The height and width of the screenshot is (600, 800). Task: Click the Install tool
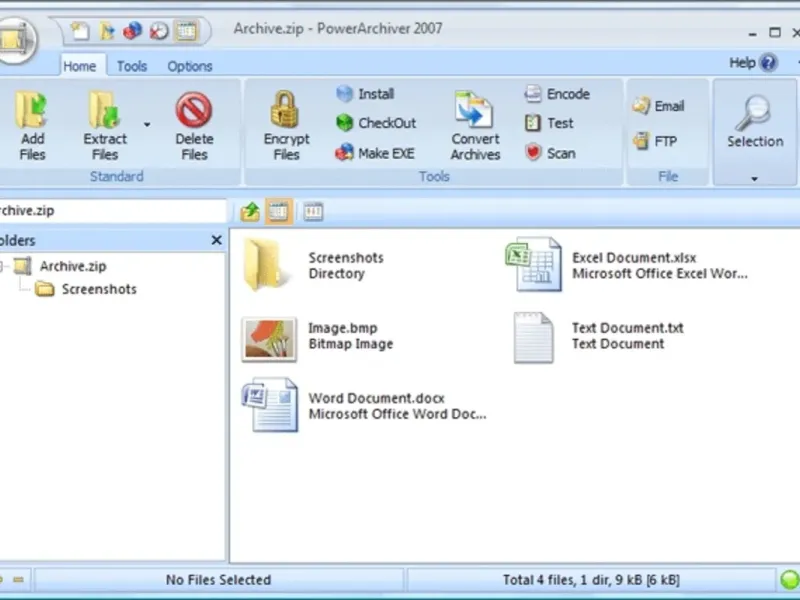click(x=365, y=94)
